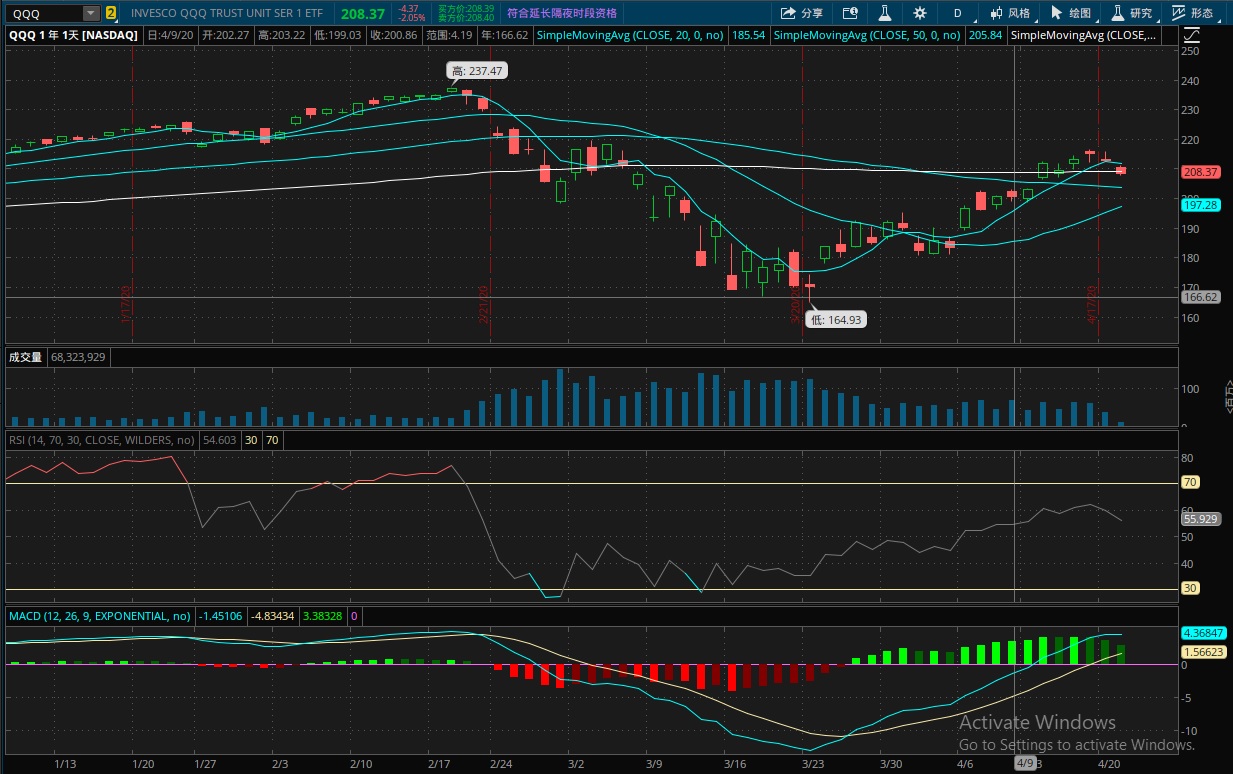The height and width of the screenshot is (774, 1233).
Task: Click the 成交量 volume panel label
Action: pos(25,356)
